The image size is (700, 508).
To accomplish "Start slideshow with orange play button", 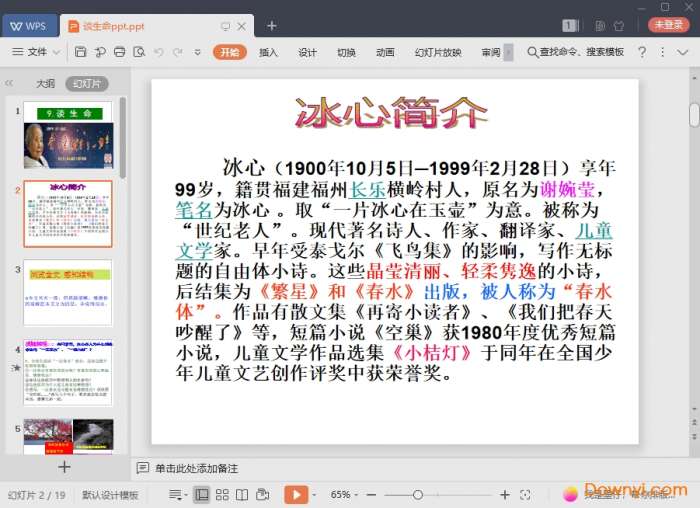I will click(x=296, y=494).
